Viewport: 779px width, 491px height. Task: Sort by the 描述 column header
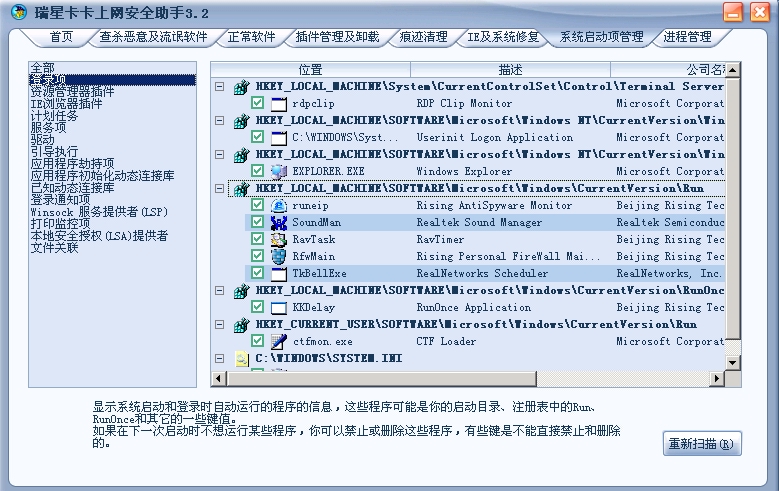pos(510,70)
